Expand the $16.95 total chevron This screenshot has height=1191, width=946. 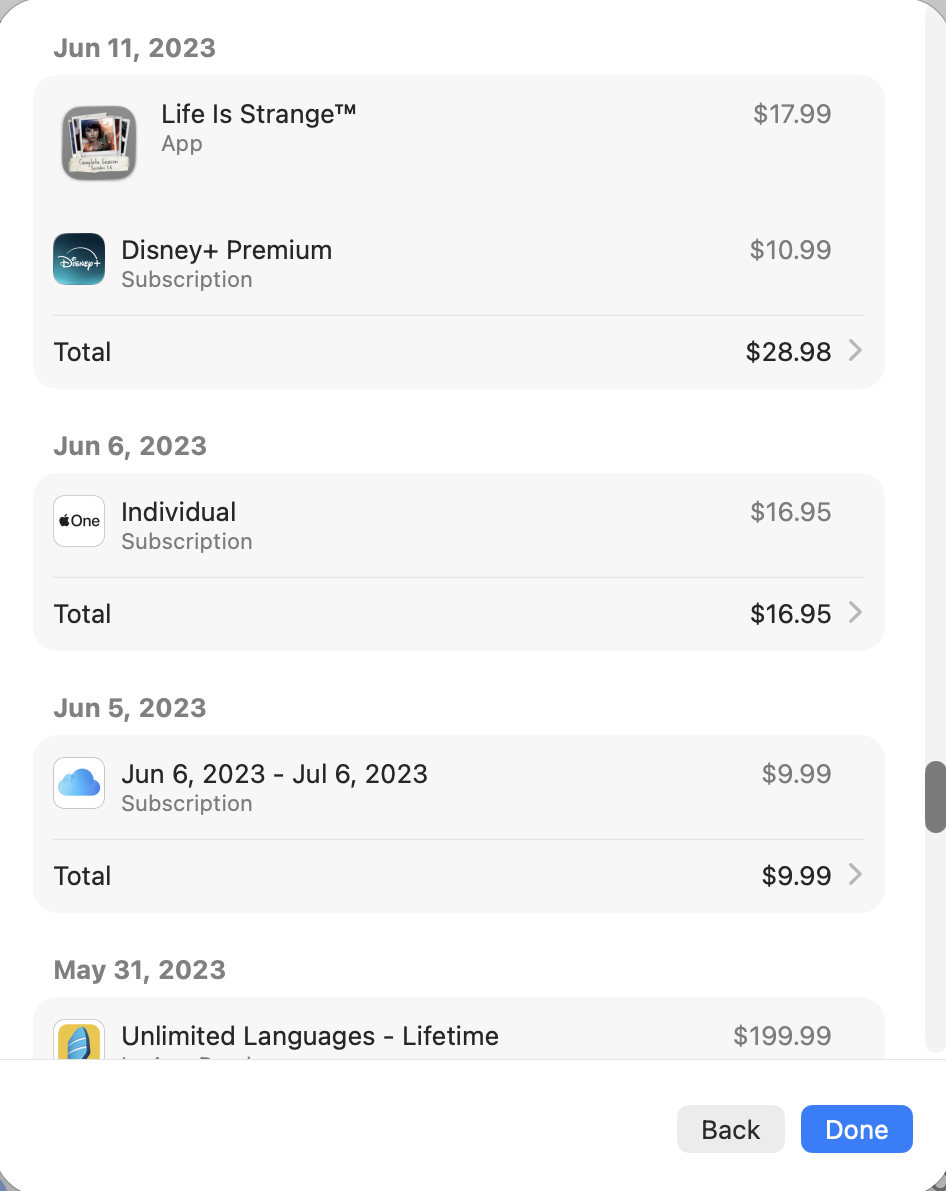855,613
